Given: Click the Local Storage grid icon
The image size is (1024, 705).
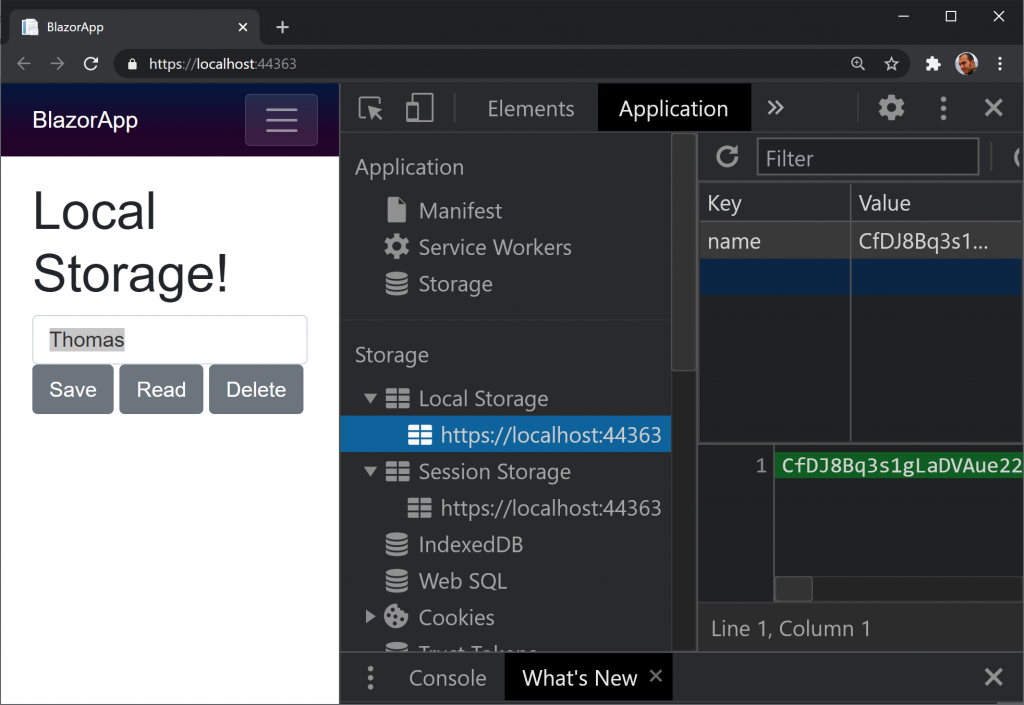Looking at the screenshot, I should pos(397,398).
